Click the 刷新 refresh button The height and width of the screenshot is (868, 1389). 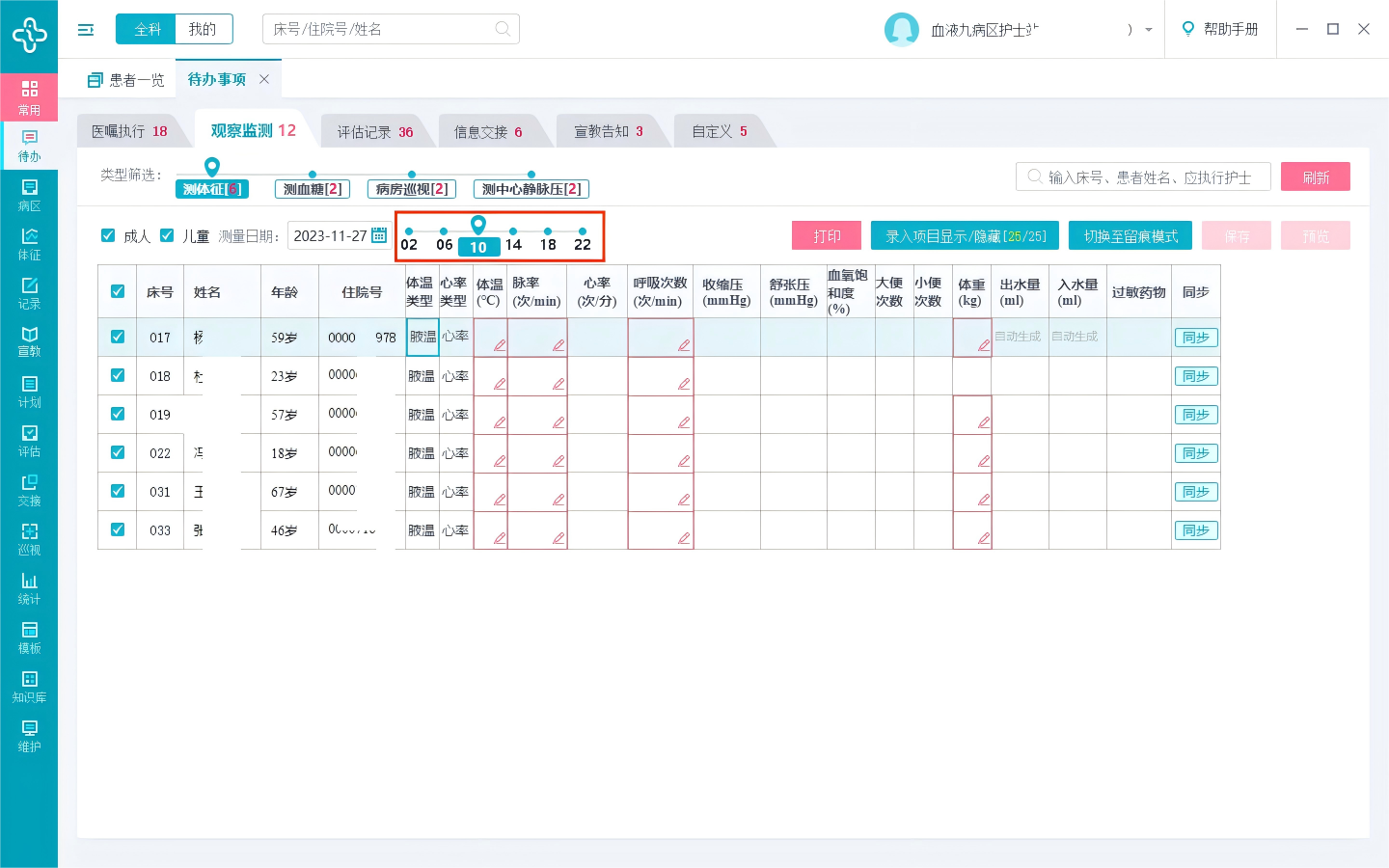[1315, 176]
